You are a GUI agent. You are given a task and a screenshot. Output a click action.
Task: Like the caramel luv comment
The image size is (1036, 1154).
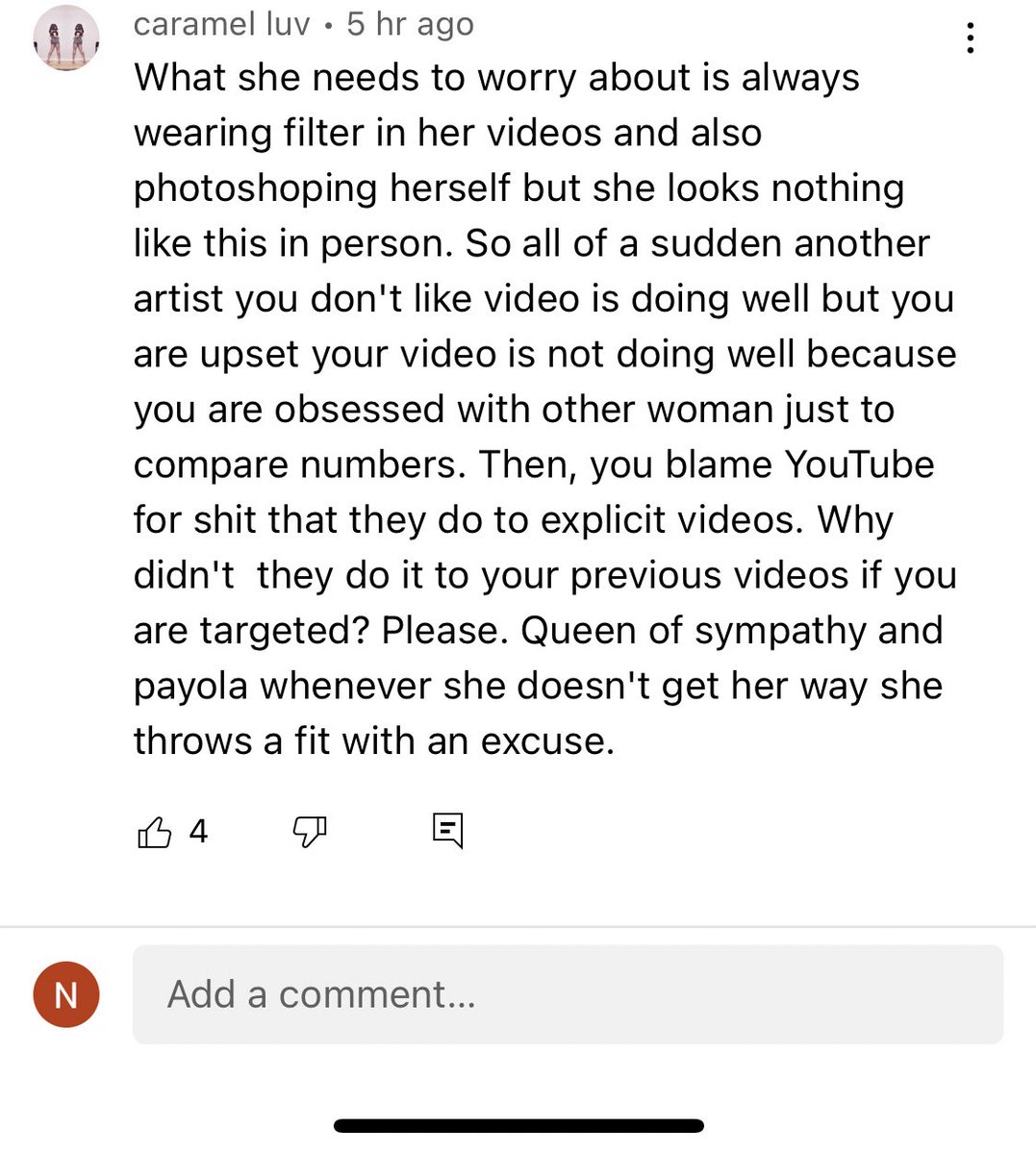point(155,832)
